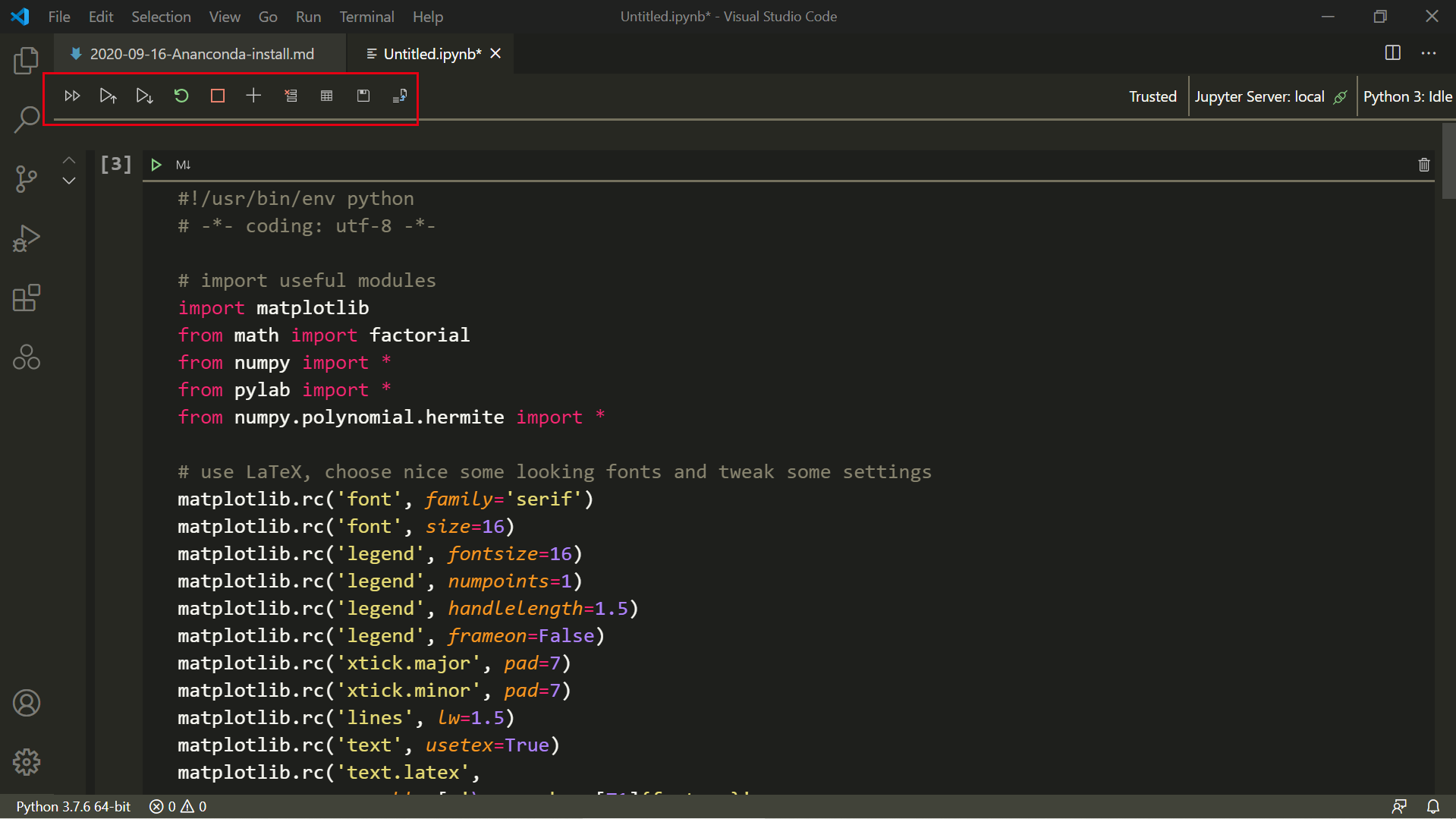Open the Help menu

(428, 17)
